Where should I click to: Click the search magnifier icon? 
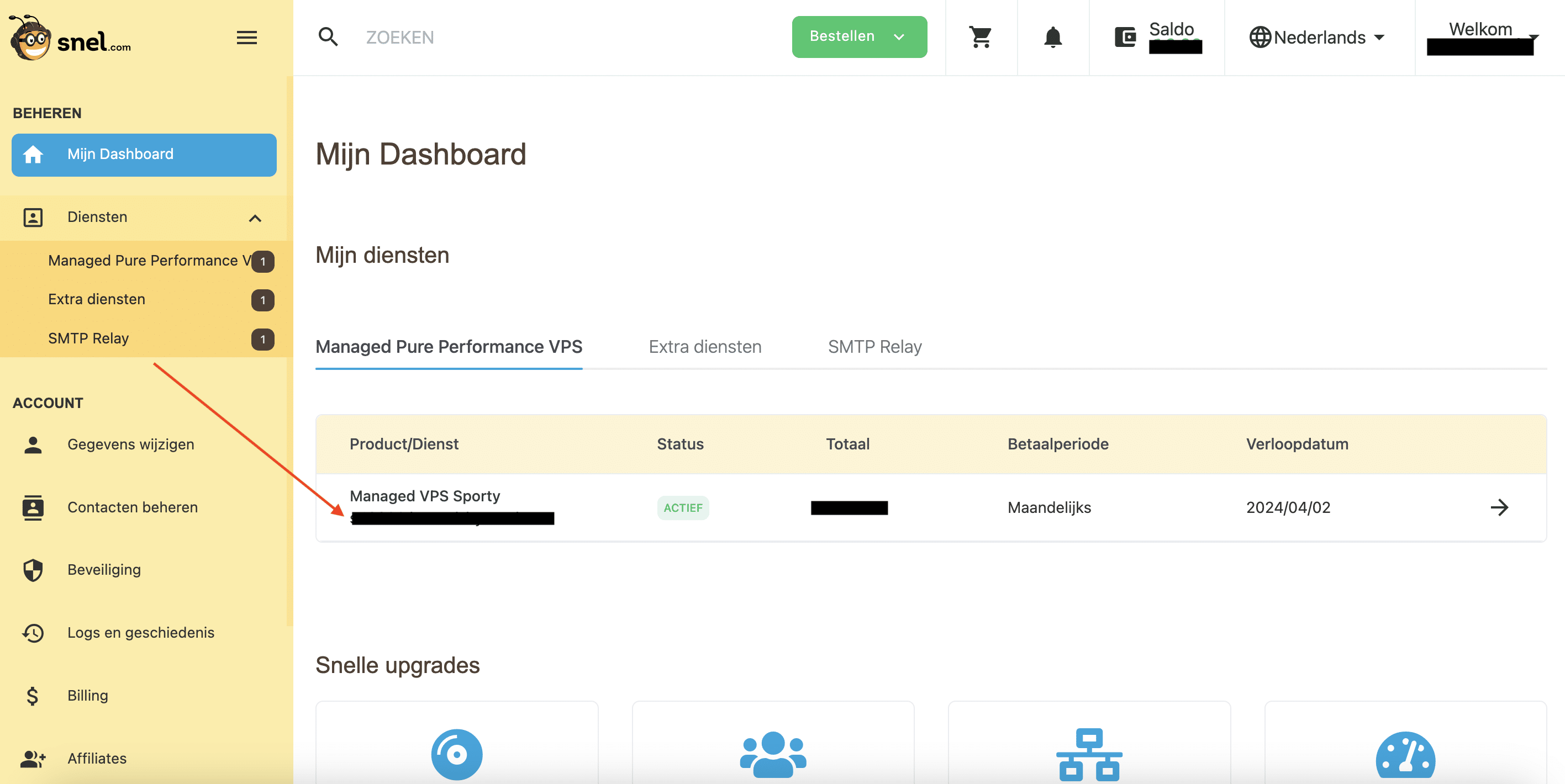[x=328, y=37]
